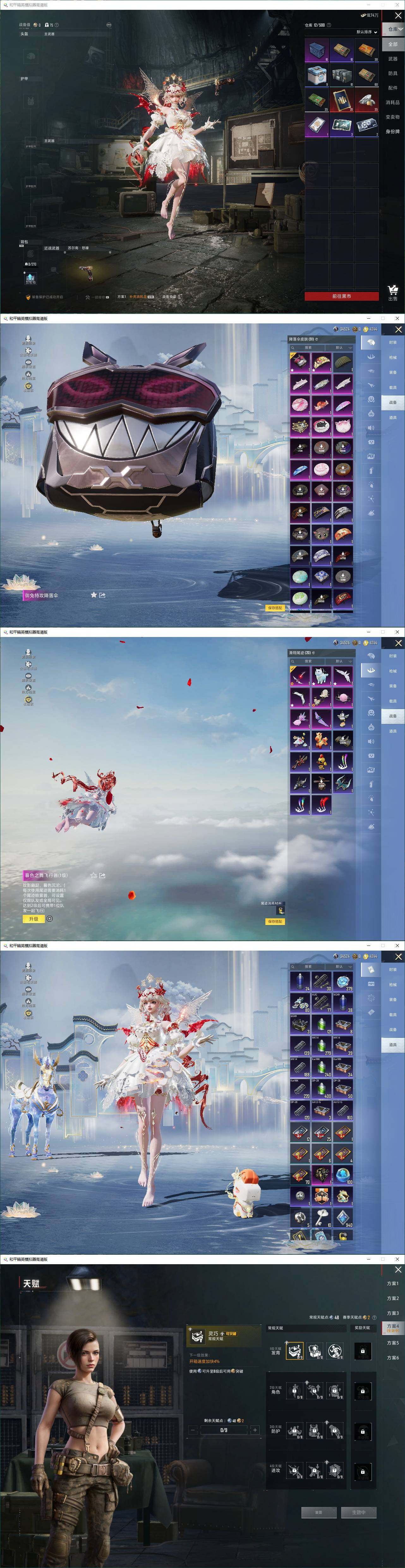This screenshot has height=1568, width=405.
Task: Favorite the 暮色之舞 glider with the star icon
Action: coord(94,875)
